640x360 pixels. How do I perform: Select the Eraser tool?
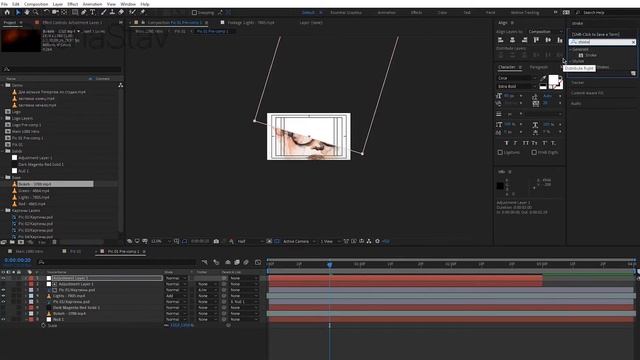(x=121, y=12)
